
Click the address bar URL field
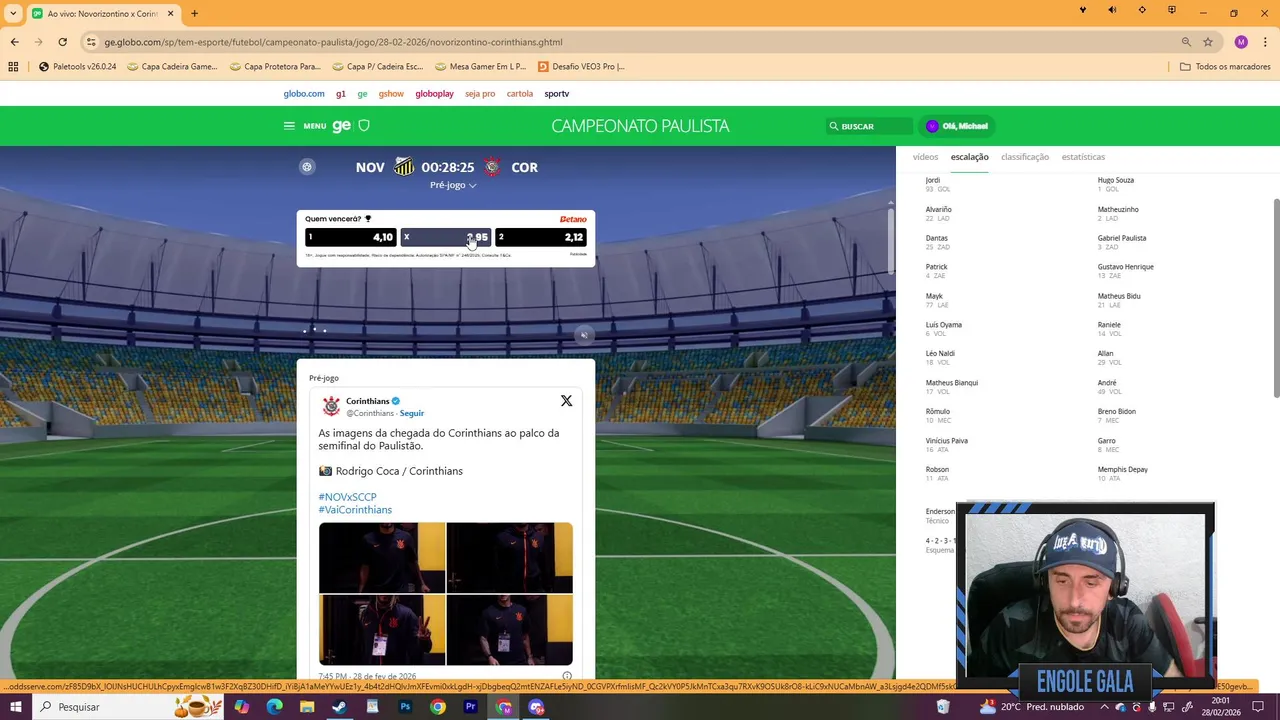click(630, 42)
